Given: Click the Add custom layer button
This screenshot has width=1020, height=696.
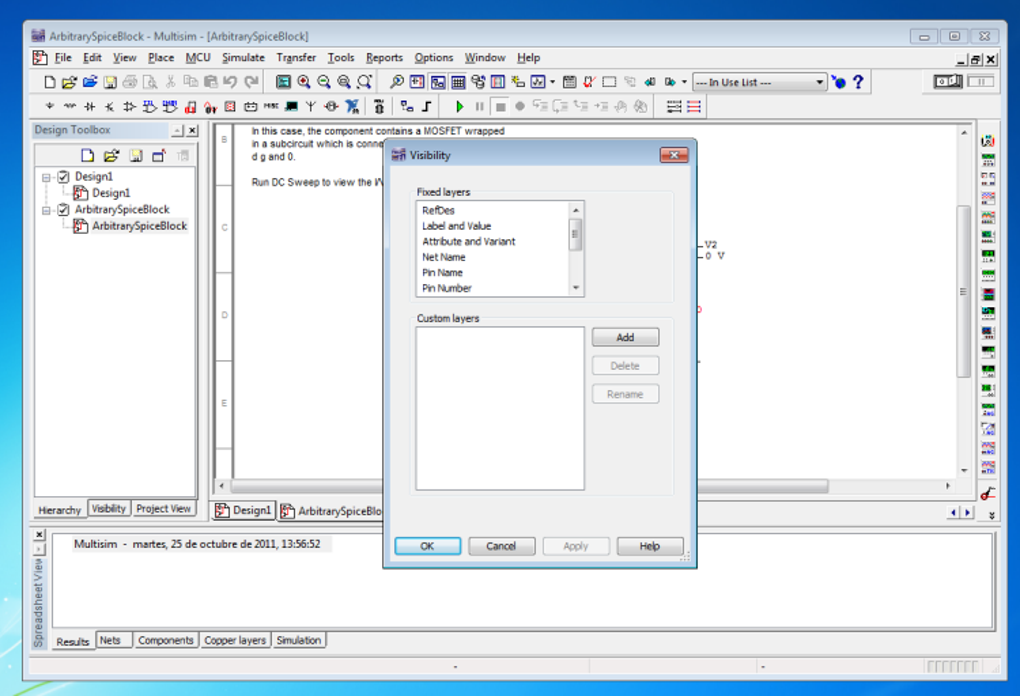Looking at the screenshot, I should (625, 337).
